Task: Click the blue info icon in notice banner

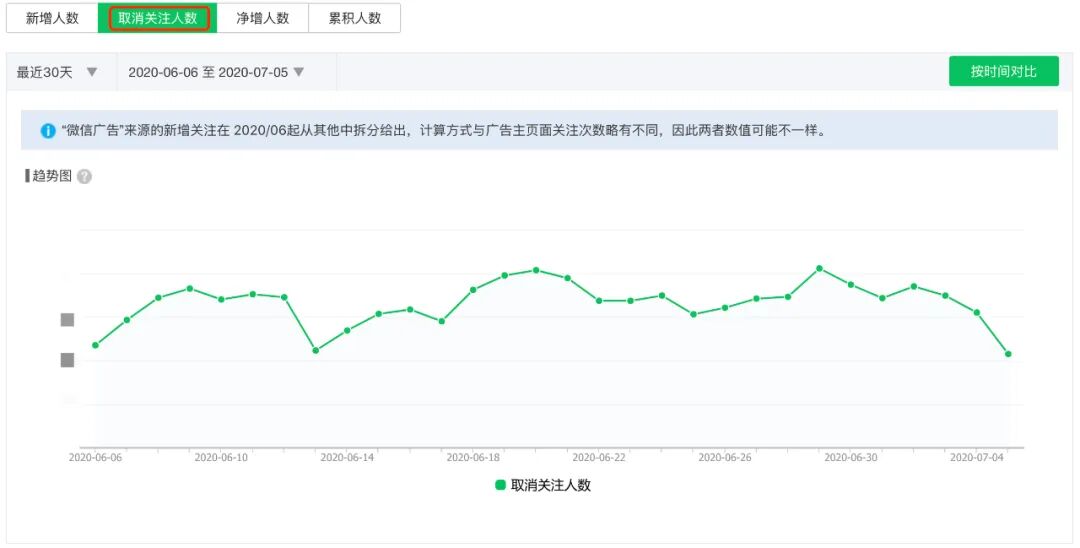Action: coord(47,131)
